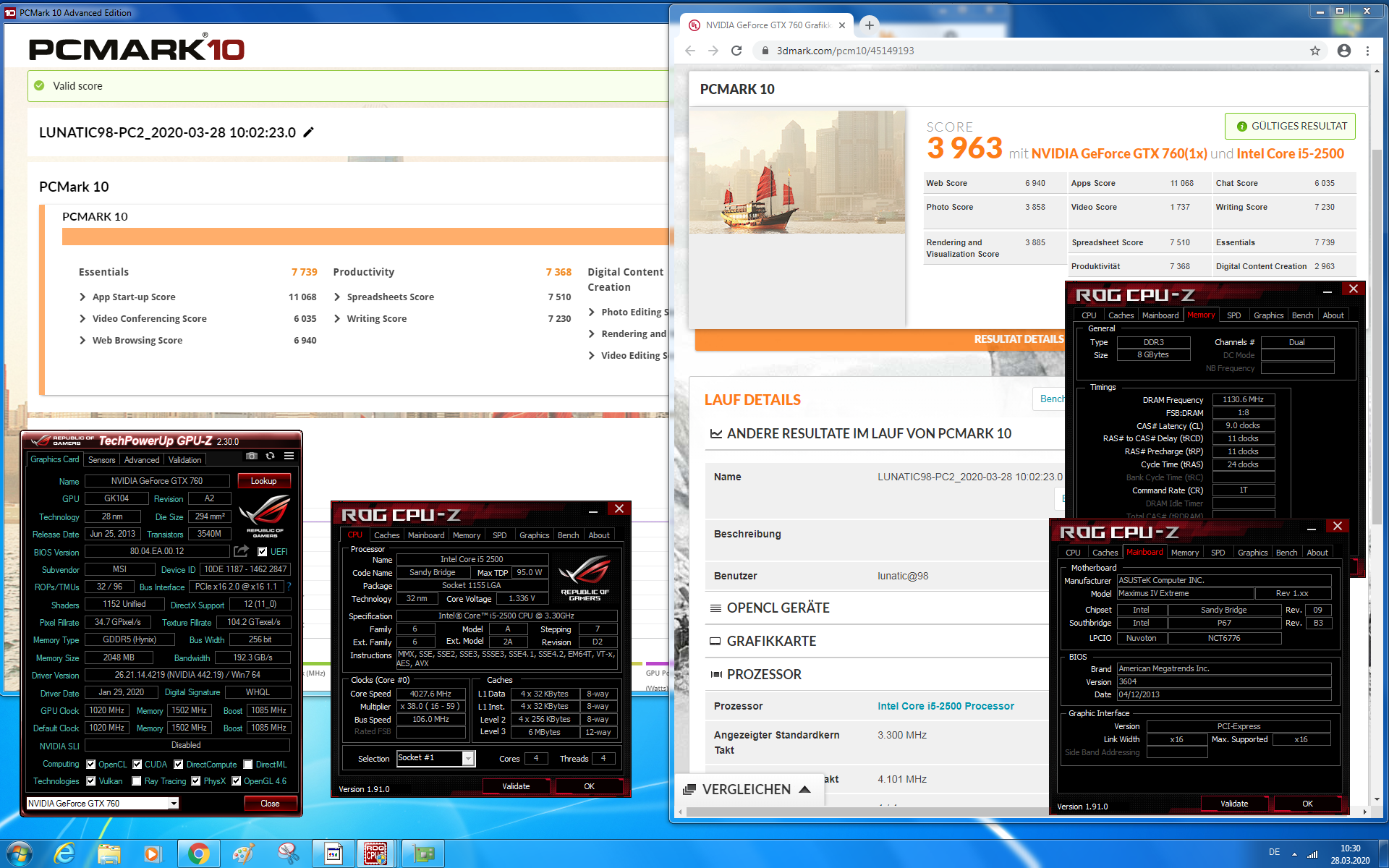
Task: Open Caches tab in CPU-Z CPU window
Action: (x=386, y=535)
